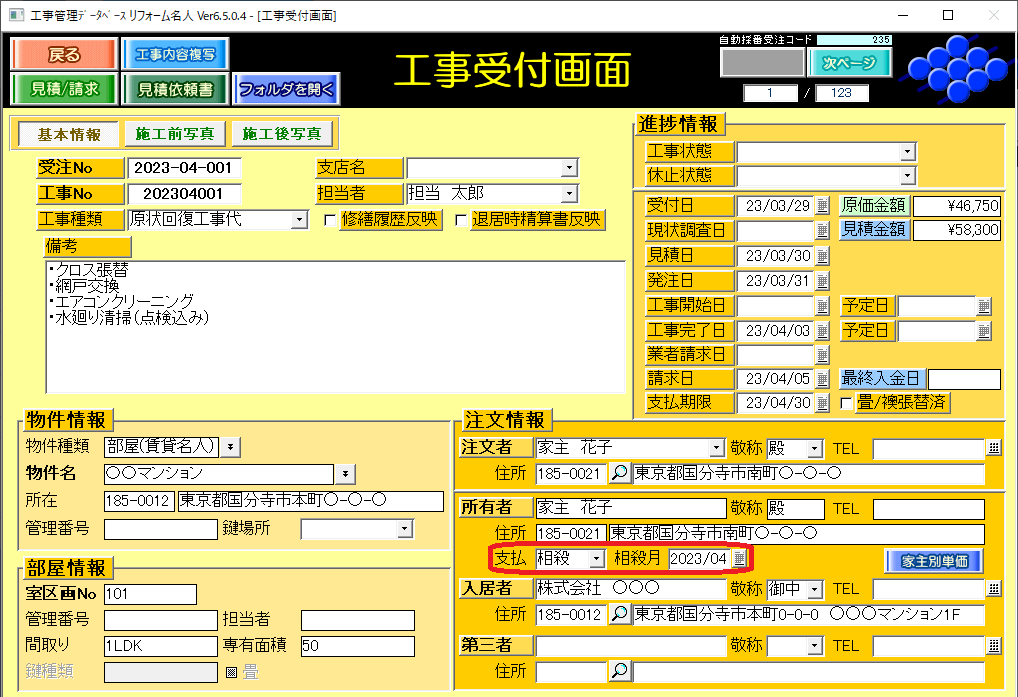
Task: Open the 担当者 dropdown list
Action: coord(569,194)
